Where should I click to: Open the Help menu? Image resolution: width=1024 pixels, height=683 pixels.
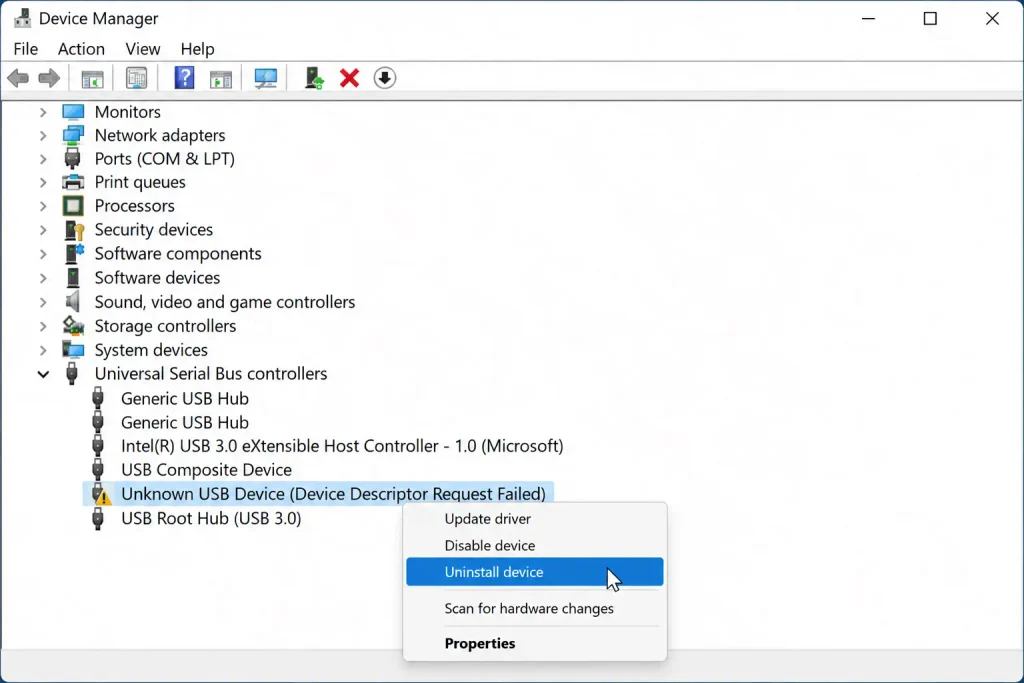(197, 49)
